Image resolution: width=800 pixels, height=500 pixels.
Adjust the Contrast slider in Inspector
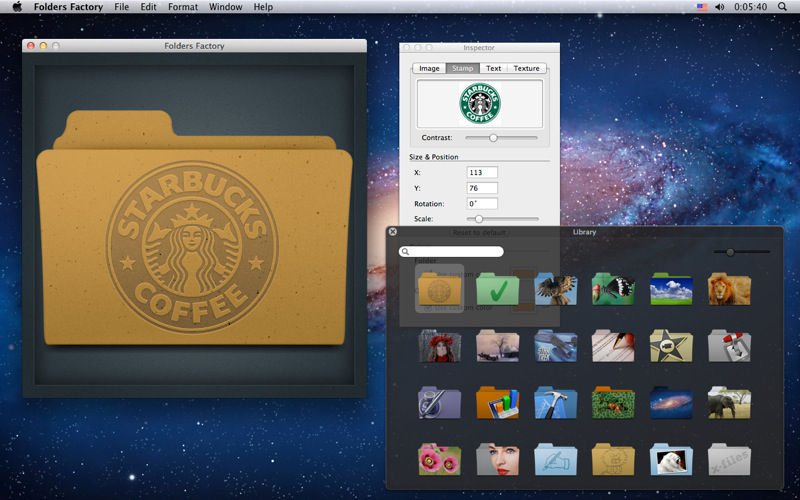point(493,138)
